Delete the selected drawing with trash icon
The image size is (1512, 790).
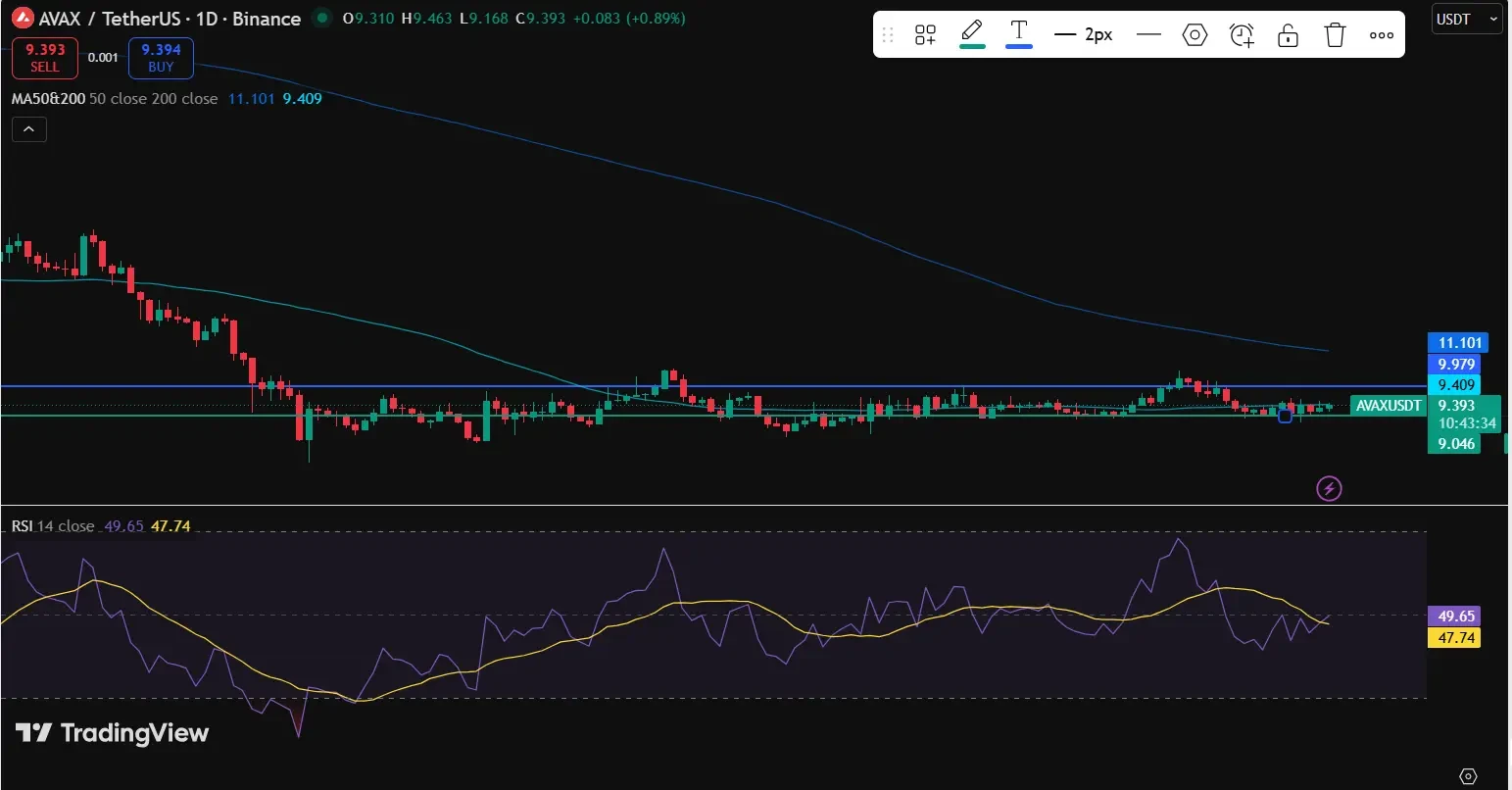[x=1335, y=35]
